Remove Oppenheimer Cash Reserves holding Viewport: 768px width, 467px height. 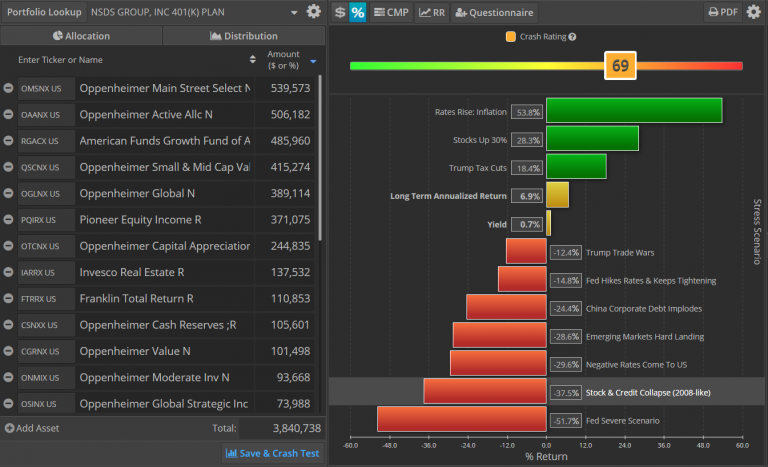pos(9,324)
